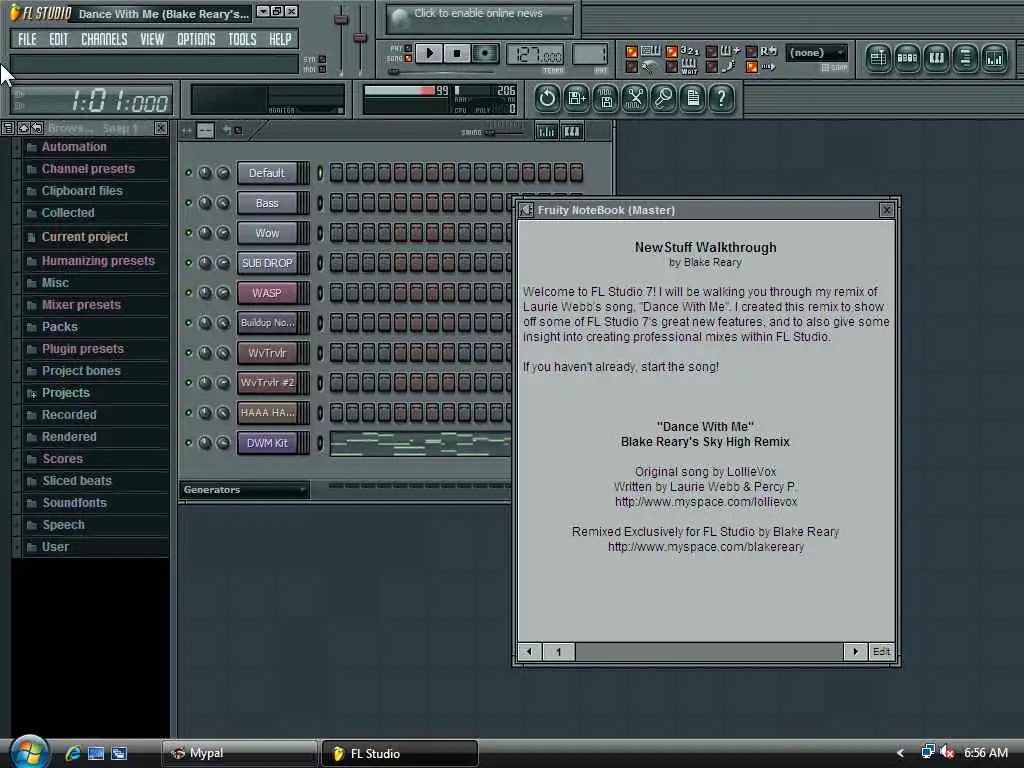Open the graph editor in step sequencer
Image resolution: width=1024 pixels, height=768 pixels.
546,131
